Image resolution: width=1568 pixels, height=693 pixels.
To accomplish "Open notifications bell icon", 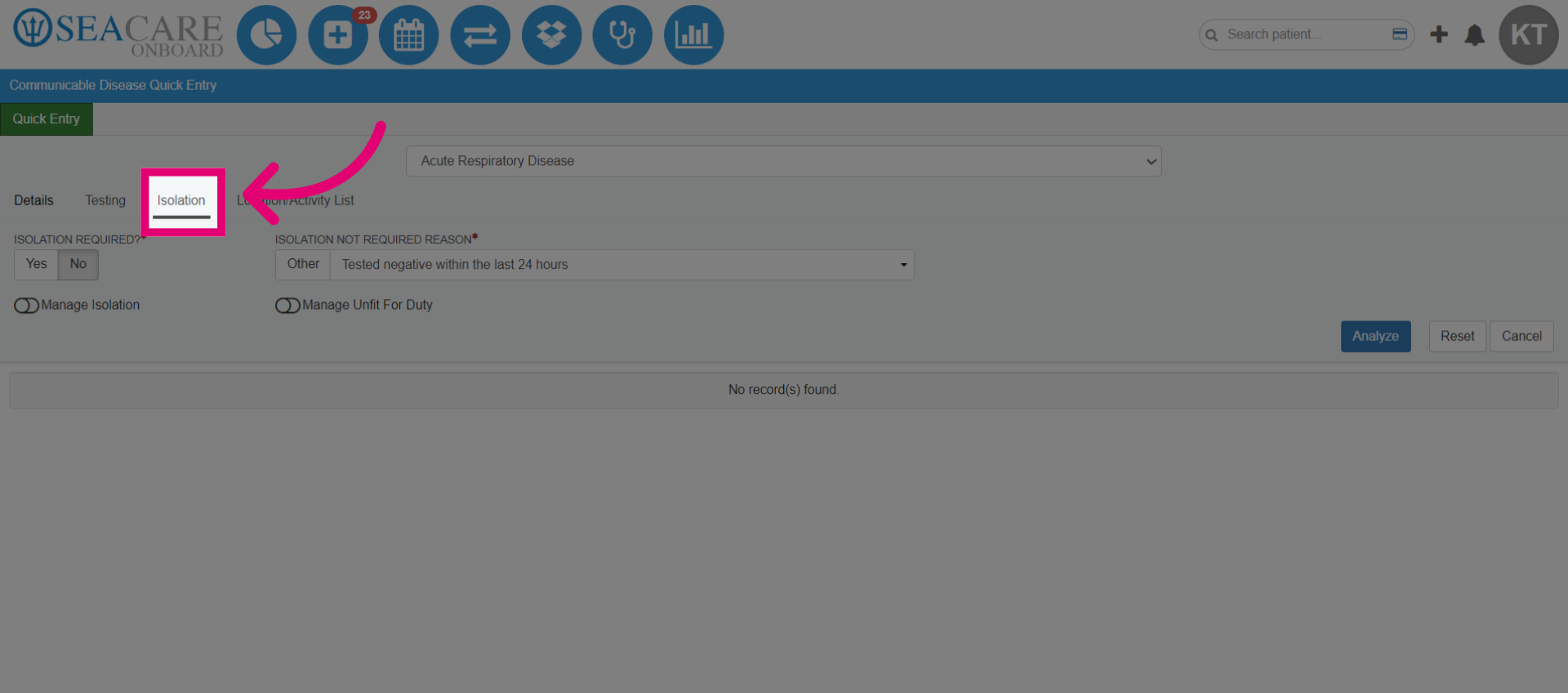I will point(1475,35).
